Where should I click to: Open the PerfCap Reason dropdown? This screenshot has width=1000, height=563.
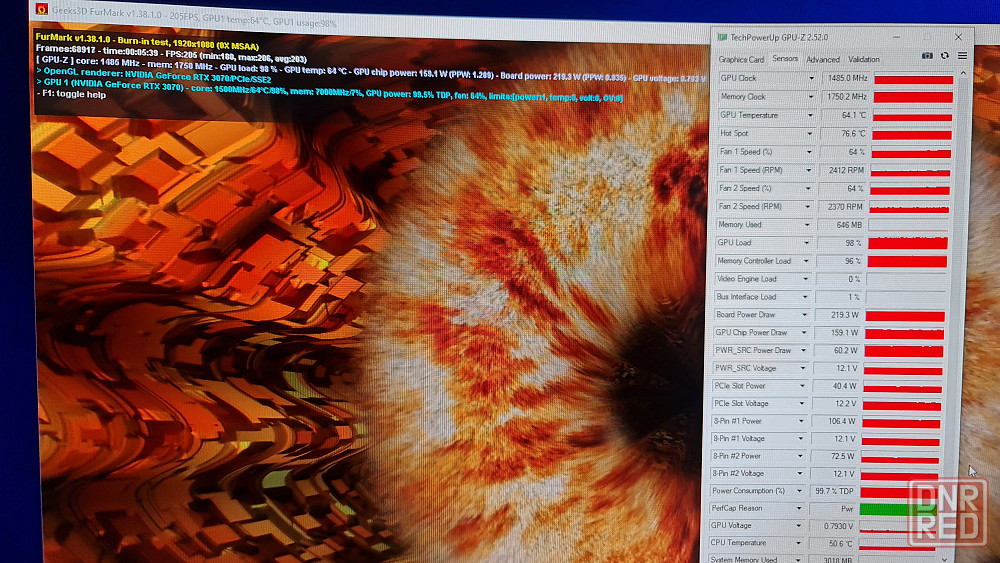coord(798,508)
